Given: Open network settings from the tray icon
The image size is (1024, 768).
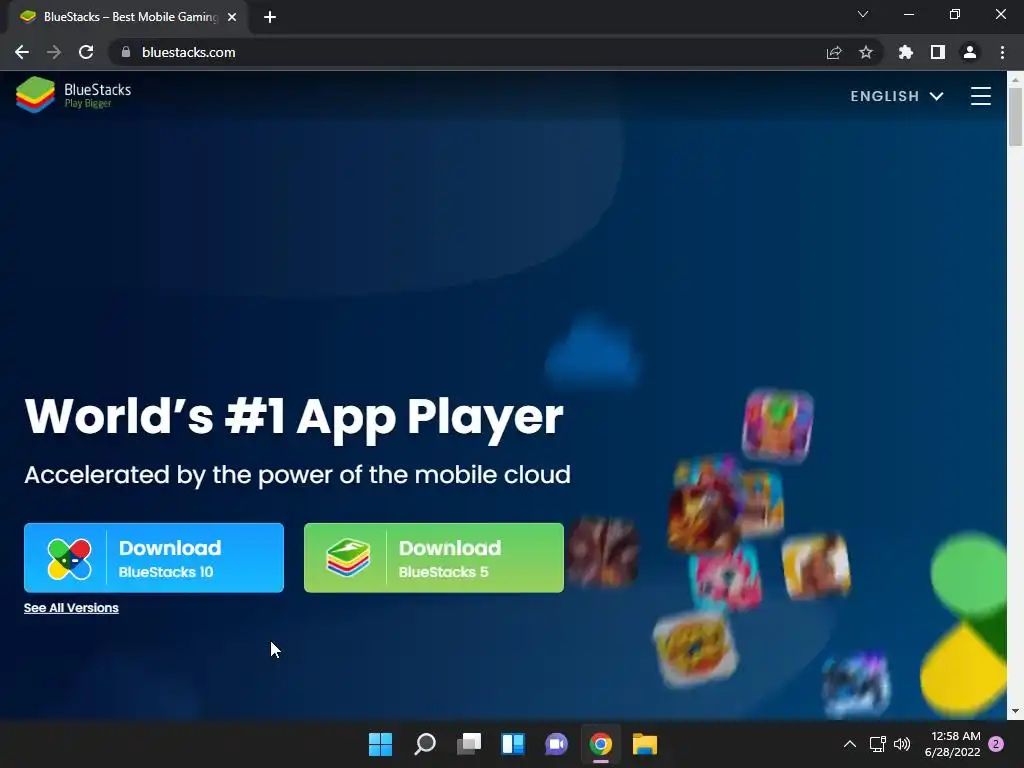Looking at the screenshot, I should click(878, 744).
